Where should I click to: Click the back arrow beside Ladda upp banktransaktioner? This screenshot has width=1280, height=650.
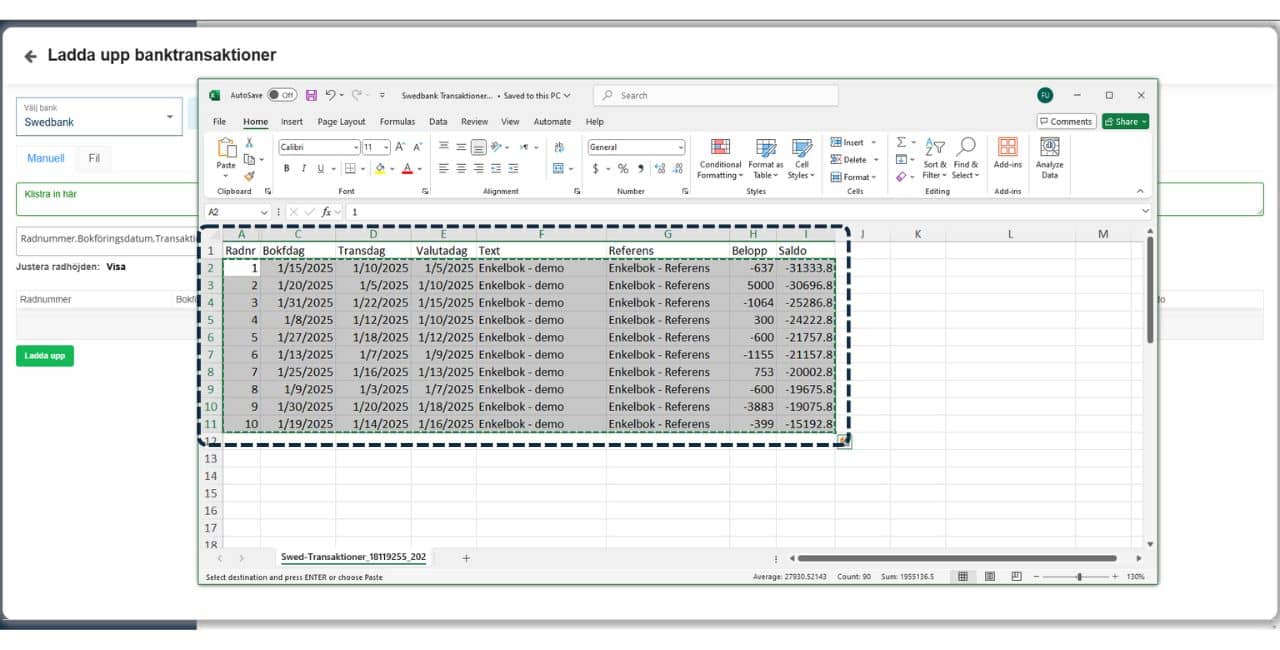[30, 56]
